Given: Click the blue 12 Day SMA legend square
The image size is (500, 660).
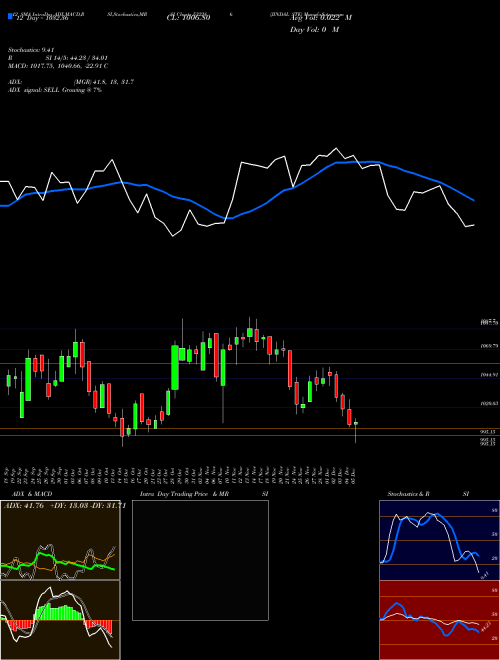Looking at the screenshot, I should (10, 17).
